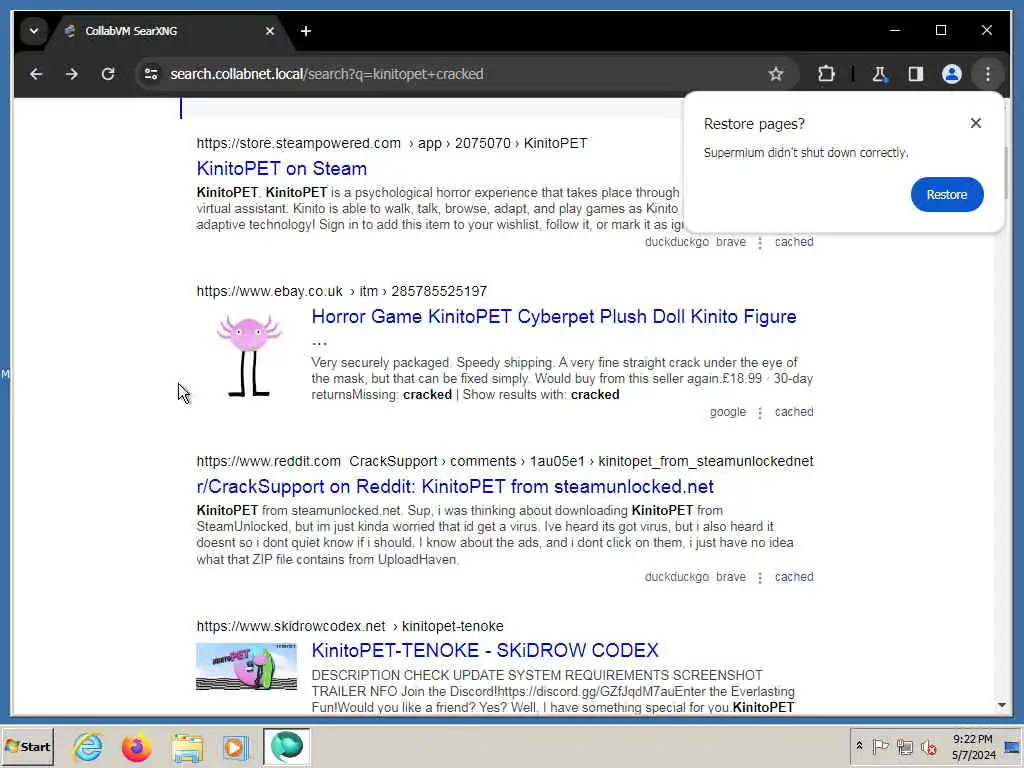Screen dimensions: 1024x768
Task: Expand the tab search dropdown arrow
Action: [x=33, y=31]
